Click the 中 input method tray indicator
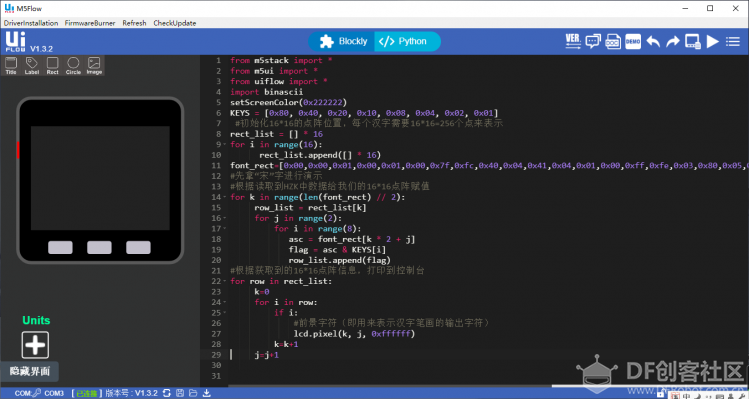Image resolution: width=749 pixels, height=399 pixels. point(686,396)
